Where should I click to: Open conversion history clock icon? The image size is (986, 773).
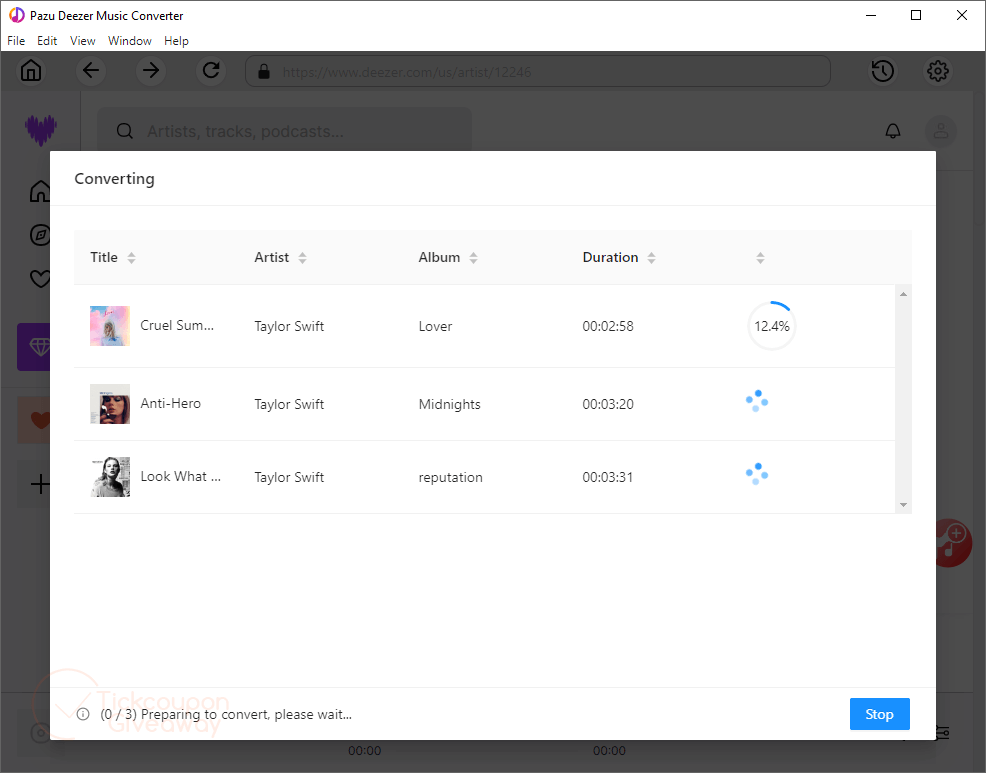point(882,71)
